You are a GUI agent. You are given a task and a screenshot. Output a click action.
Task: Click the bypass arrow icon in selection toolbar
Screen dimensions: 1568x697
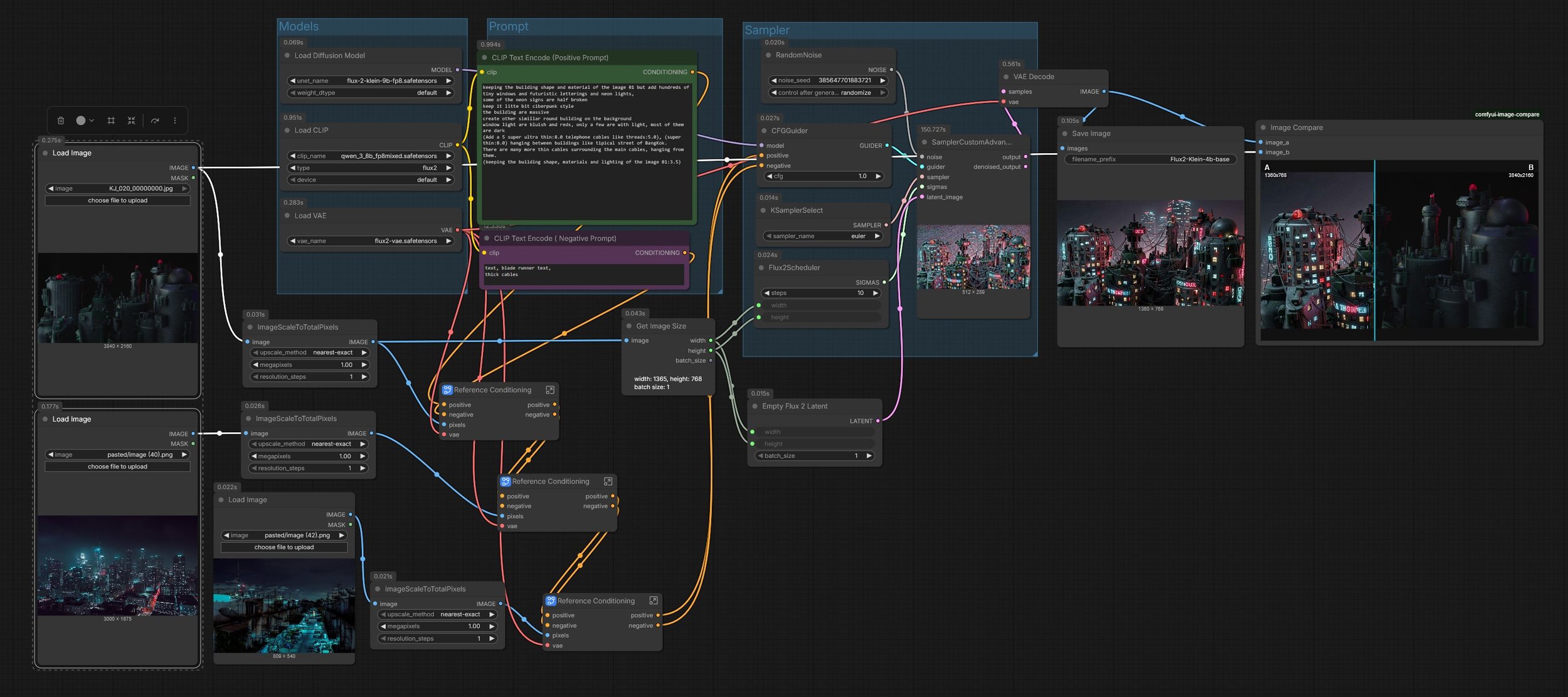point(155,120)
